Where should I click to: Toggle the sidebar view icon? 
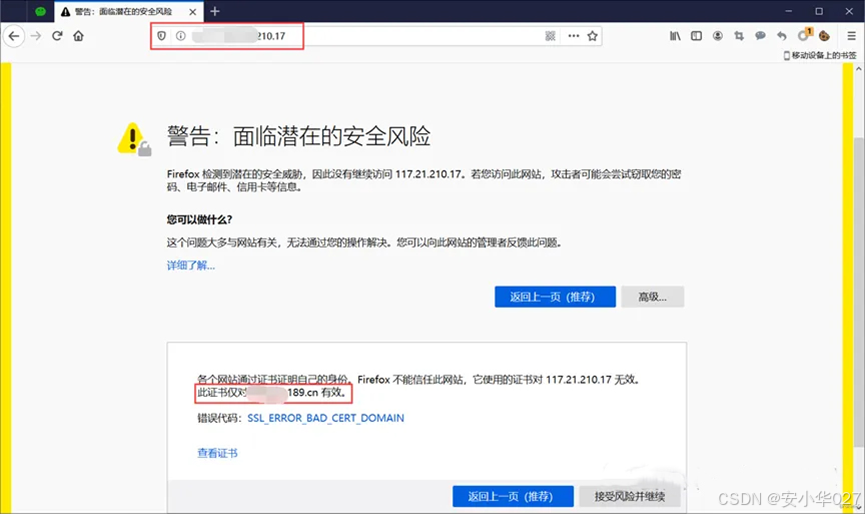(x=696, y=36)
